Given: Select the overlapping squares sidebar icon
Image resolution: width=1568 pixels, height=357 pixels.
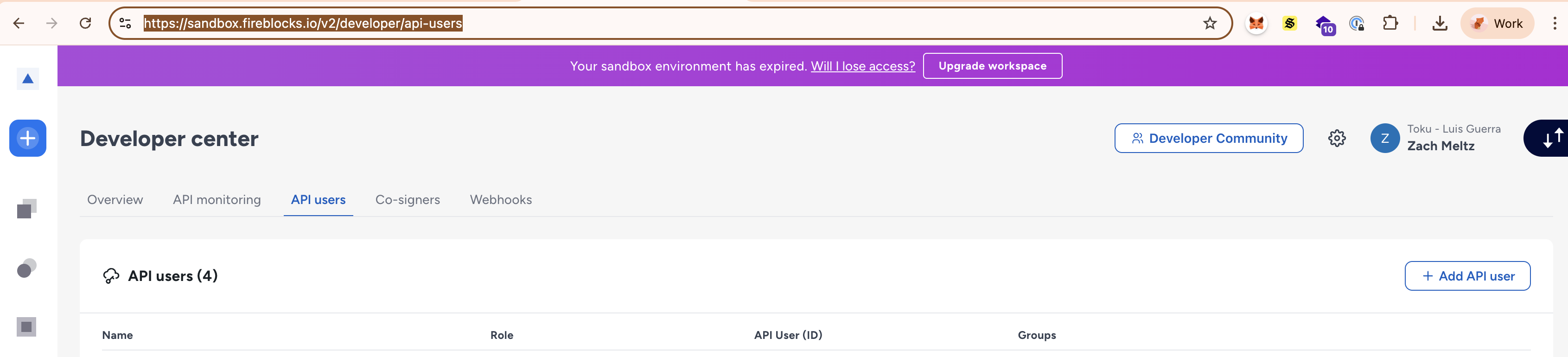Looking at the screenshot, I should coord(27,208).
